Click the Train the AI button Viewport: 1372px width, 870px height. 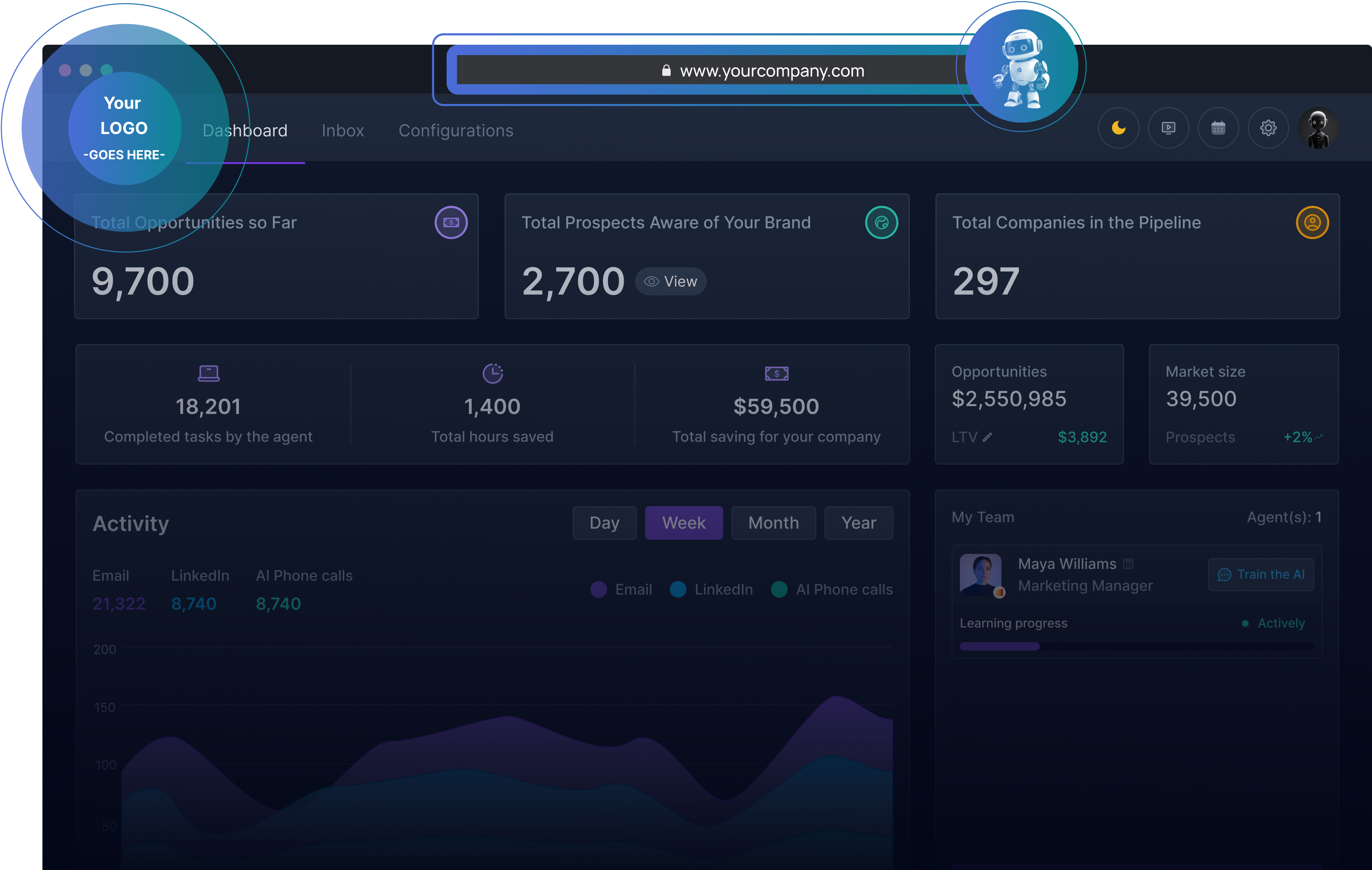(x=1261, y=574)
